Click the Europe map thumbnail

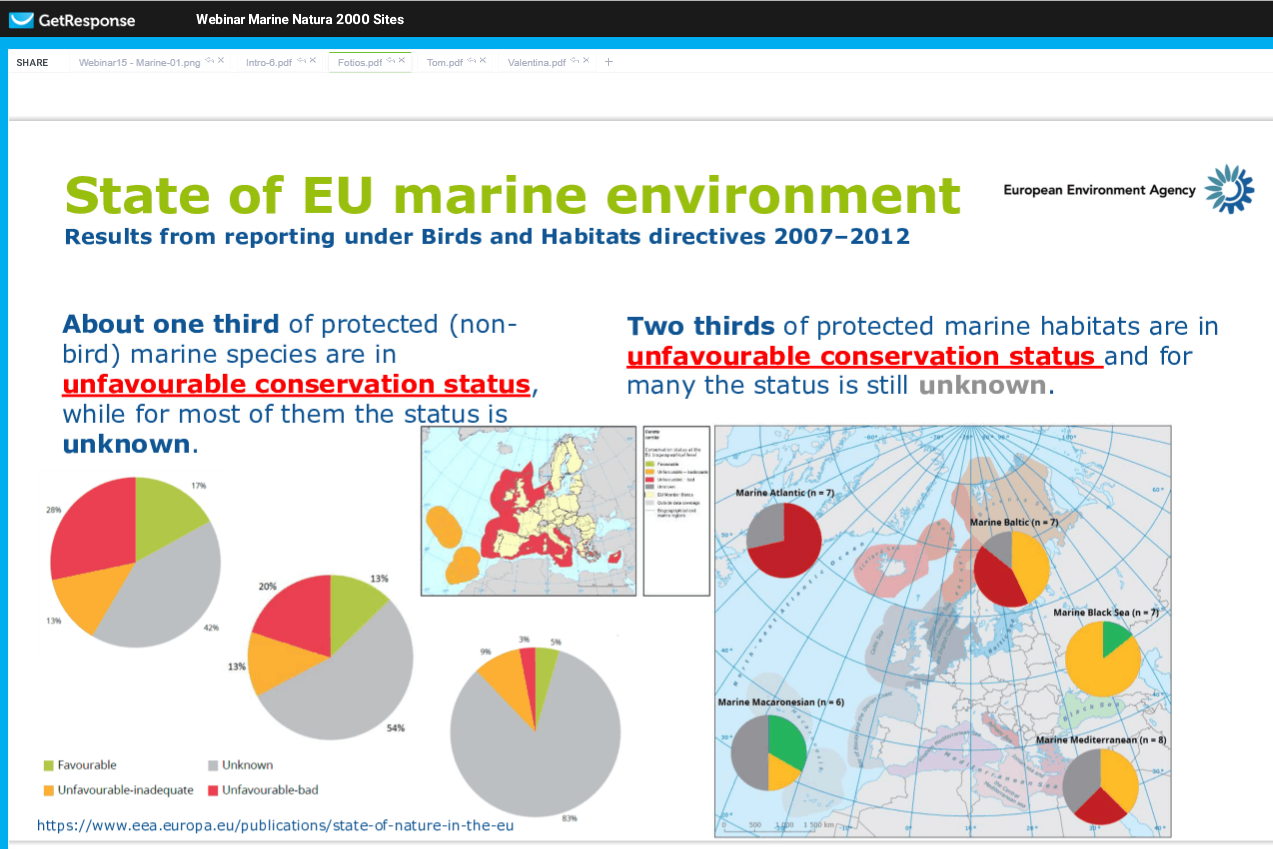point(528,510)
